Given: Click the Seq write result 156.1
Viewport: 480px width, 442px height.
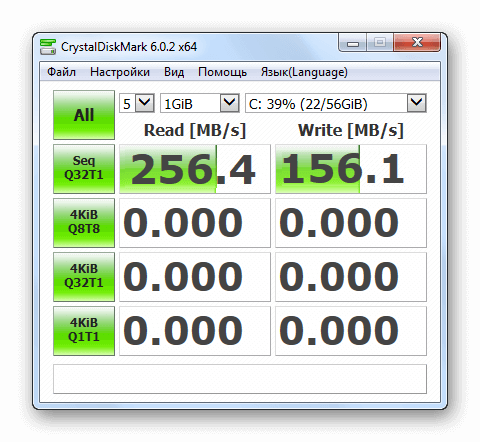Looking at the screenshot, I should (351, 169).
